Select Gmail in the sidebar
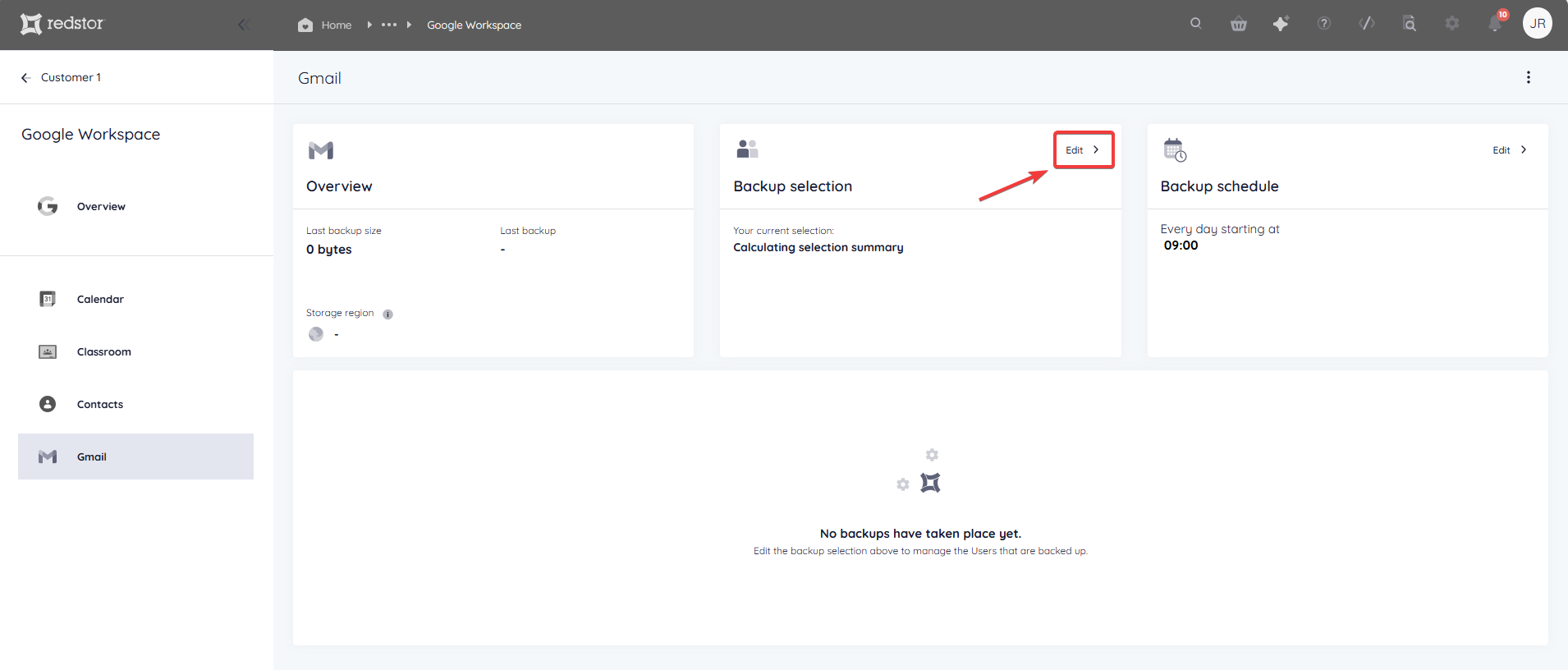 (135, 457)
